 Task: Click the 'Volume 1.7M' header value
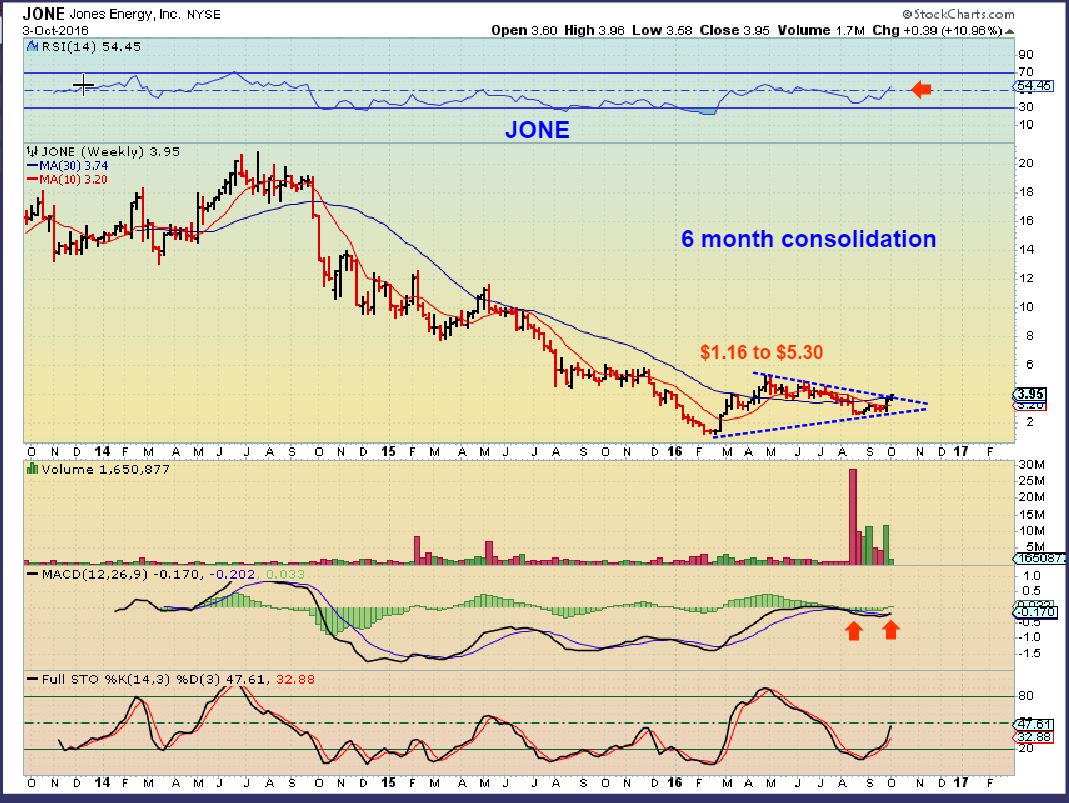(x=821, y=31)
